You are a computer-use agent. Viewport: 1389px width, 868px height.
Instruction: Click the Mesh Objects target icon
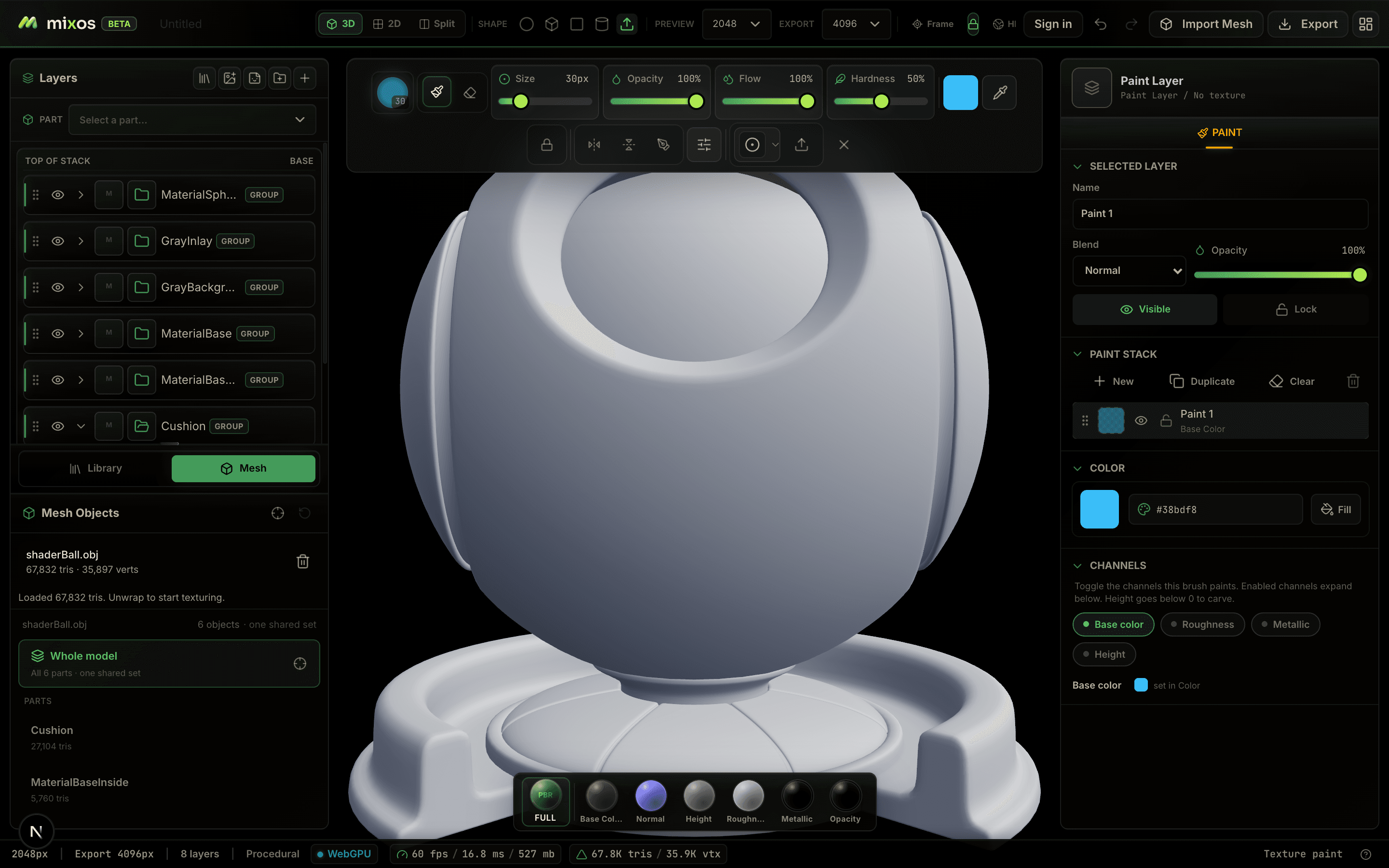[x=278, y=513]
